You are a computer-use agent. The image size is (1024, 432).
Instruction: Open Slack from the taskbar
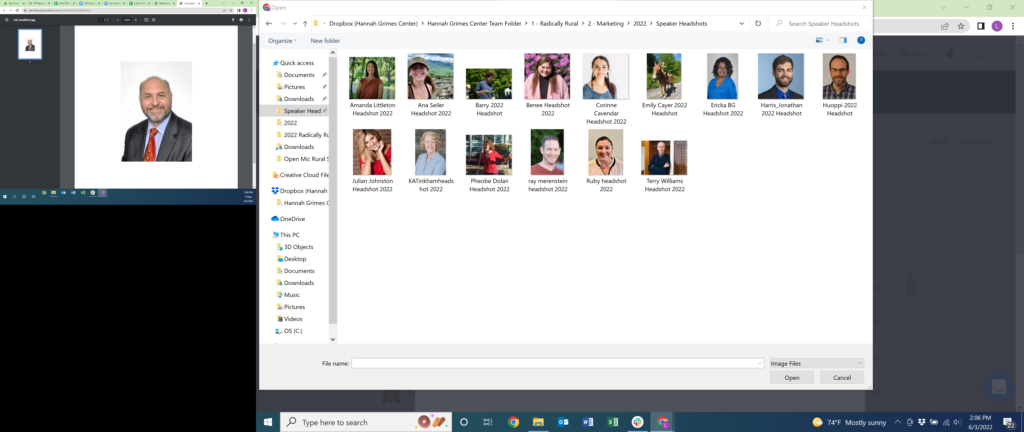click(636, 422)
